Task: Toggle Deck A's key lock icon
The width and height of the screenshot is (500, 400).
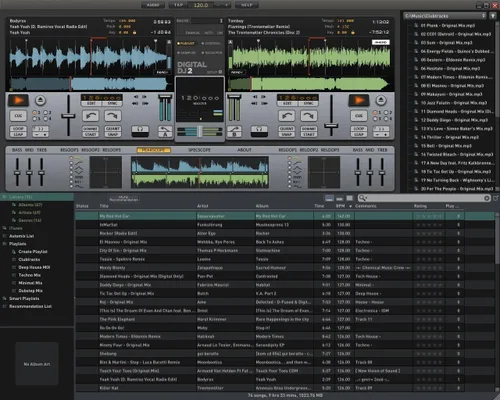Action: 135,32
